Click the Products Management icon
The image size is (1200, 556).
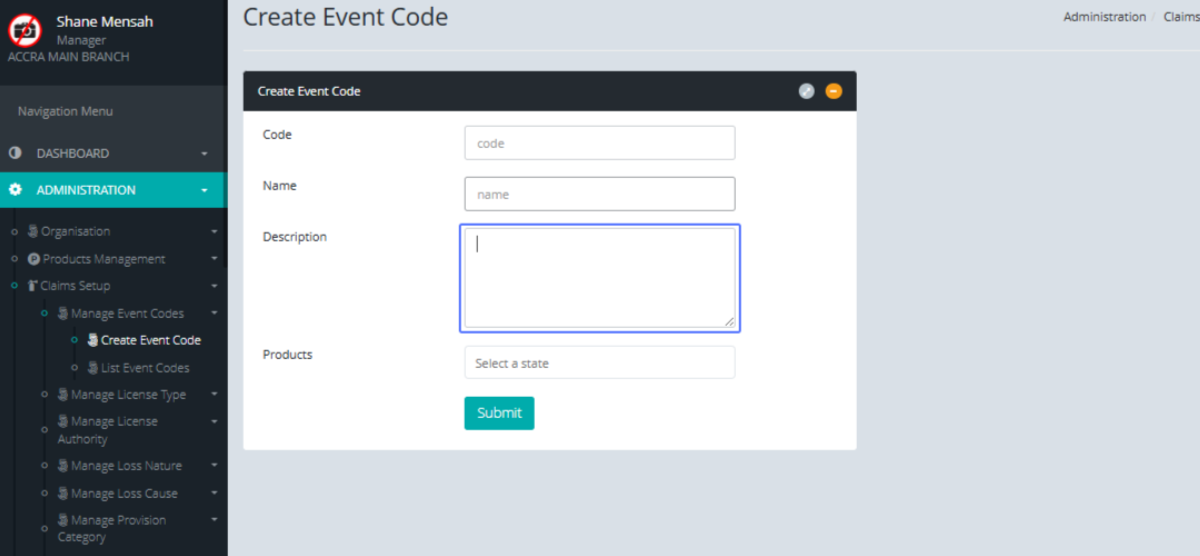point(34,259)
